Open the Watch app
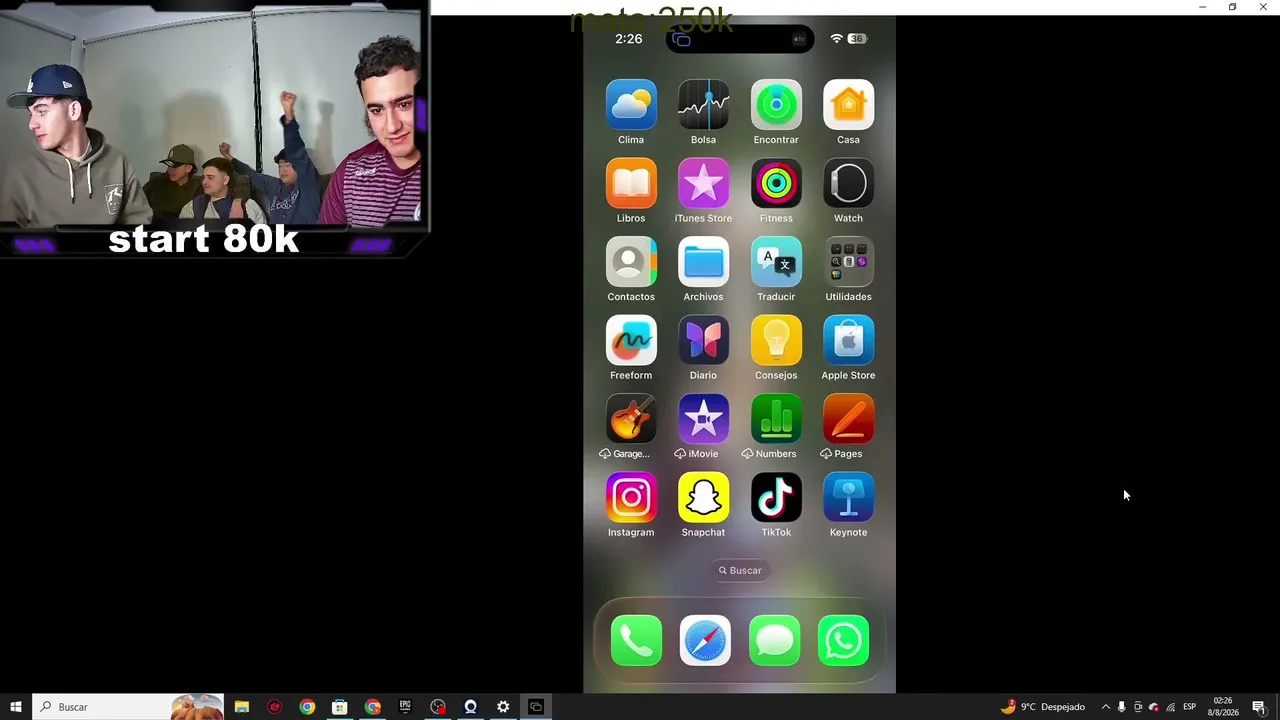Screen dimensions: 1280x720 point(848,184)
